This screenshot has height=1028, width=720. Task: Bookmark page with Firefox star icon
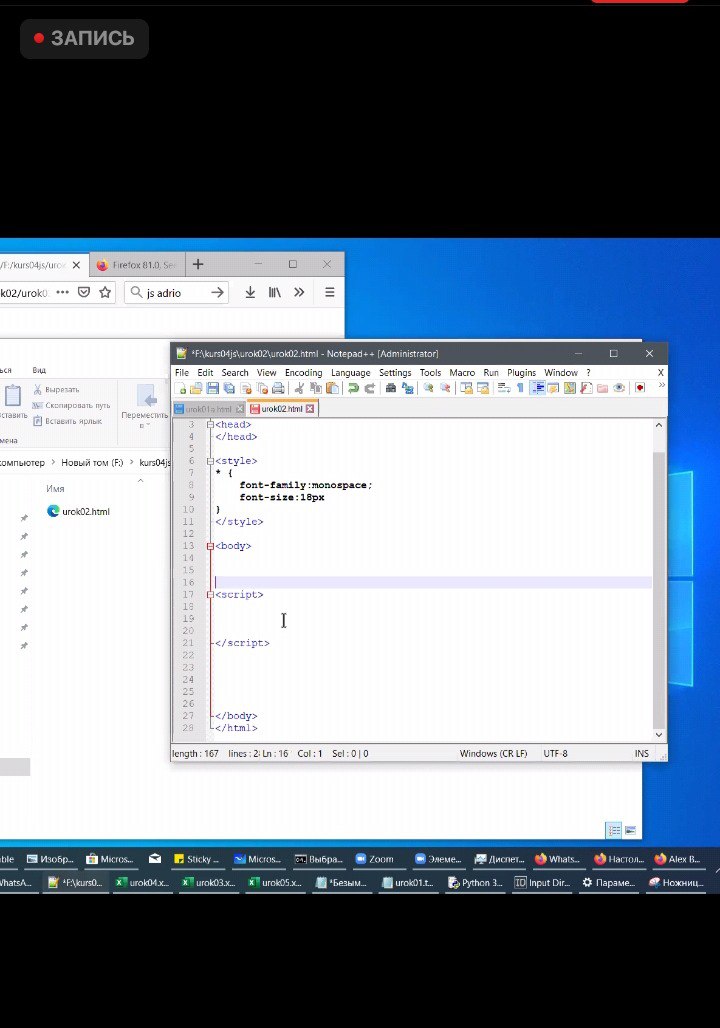tap(105, 292)
